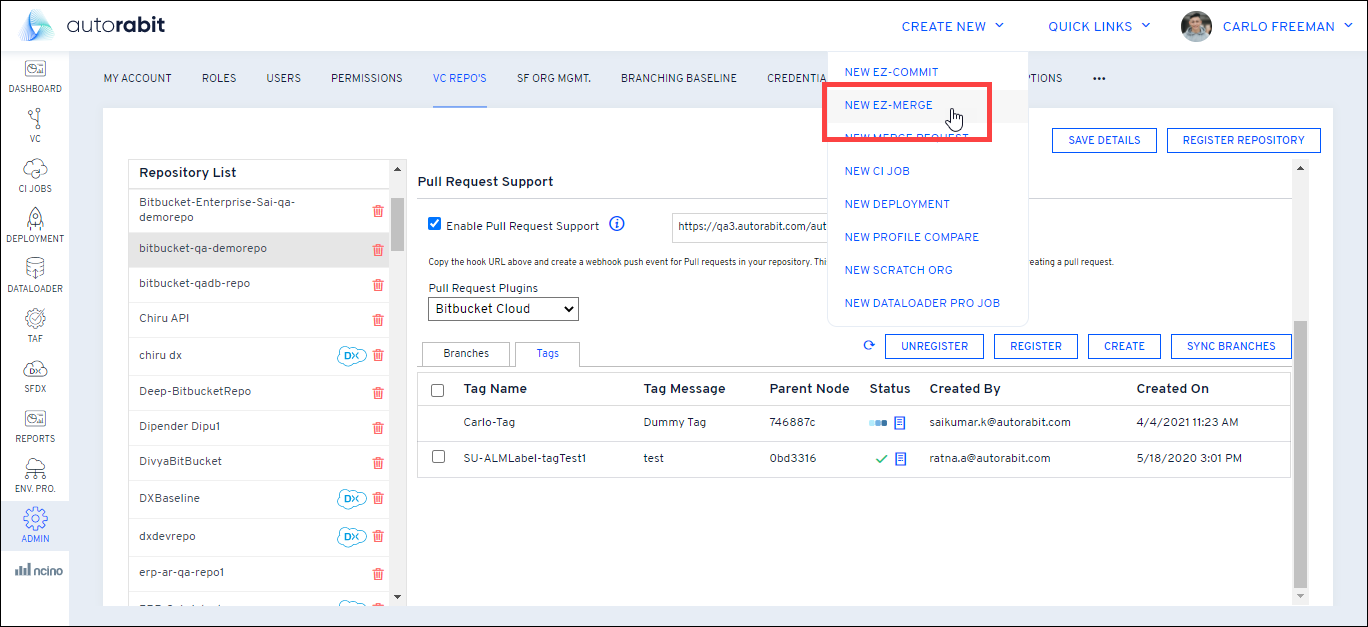
Task: Click the refresh icon beside Unregister
Action: click(869, 346)
